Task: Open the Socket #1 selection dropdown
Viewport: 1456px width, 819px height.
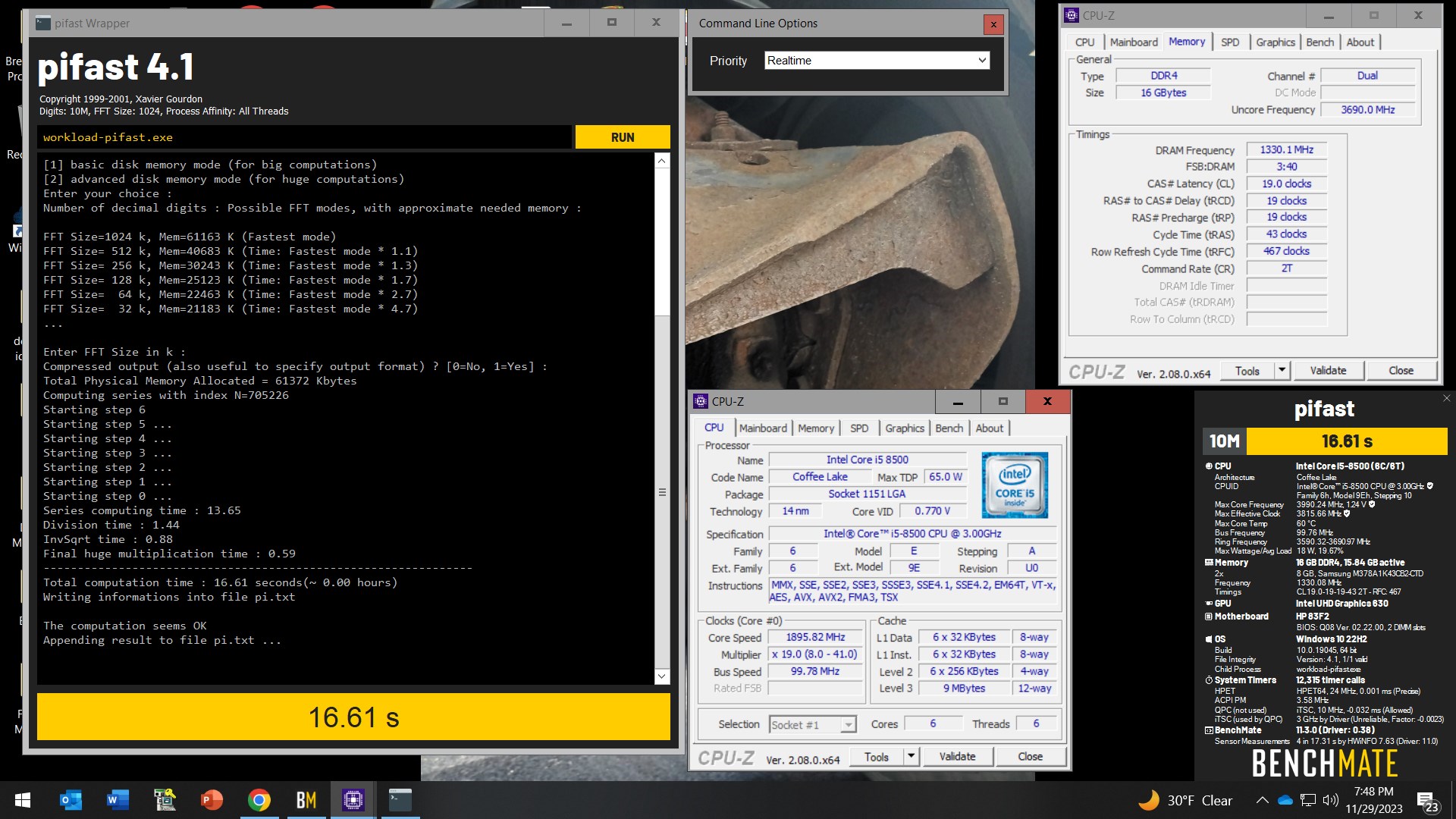Action: pos(812,725)
